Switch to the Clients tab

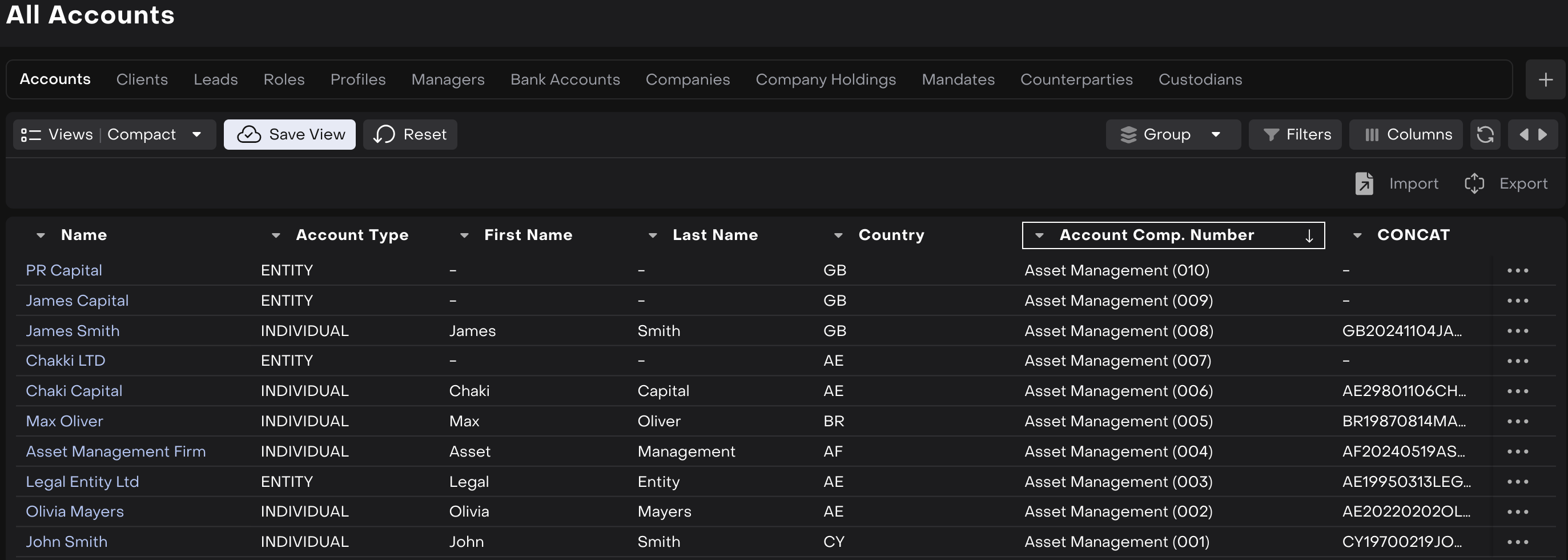(x=142, y=79)
